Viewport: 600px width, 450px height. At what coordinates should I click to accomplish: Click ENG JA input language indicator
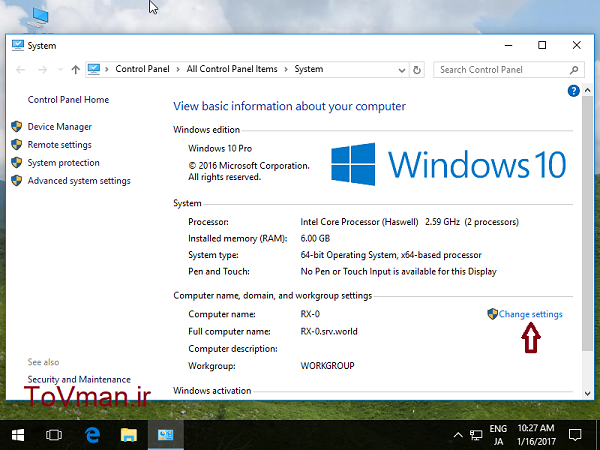point(498,435)
